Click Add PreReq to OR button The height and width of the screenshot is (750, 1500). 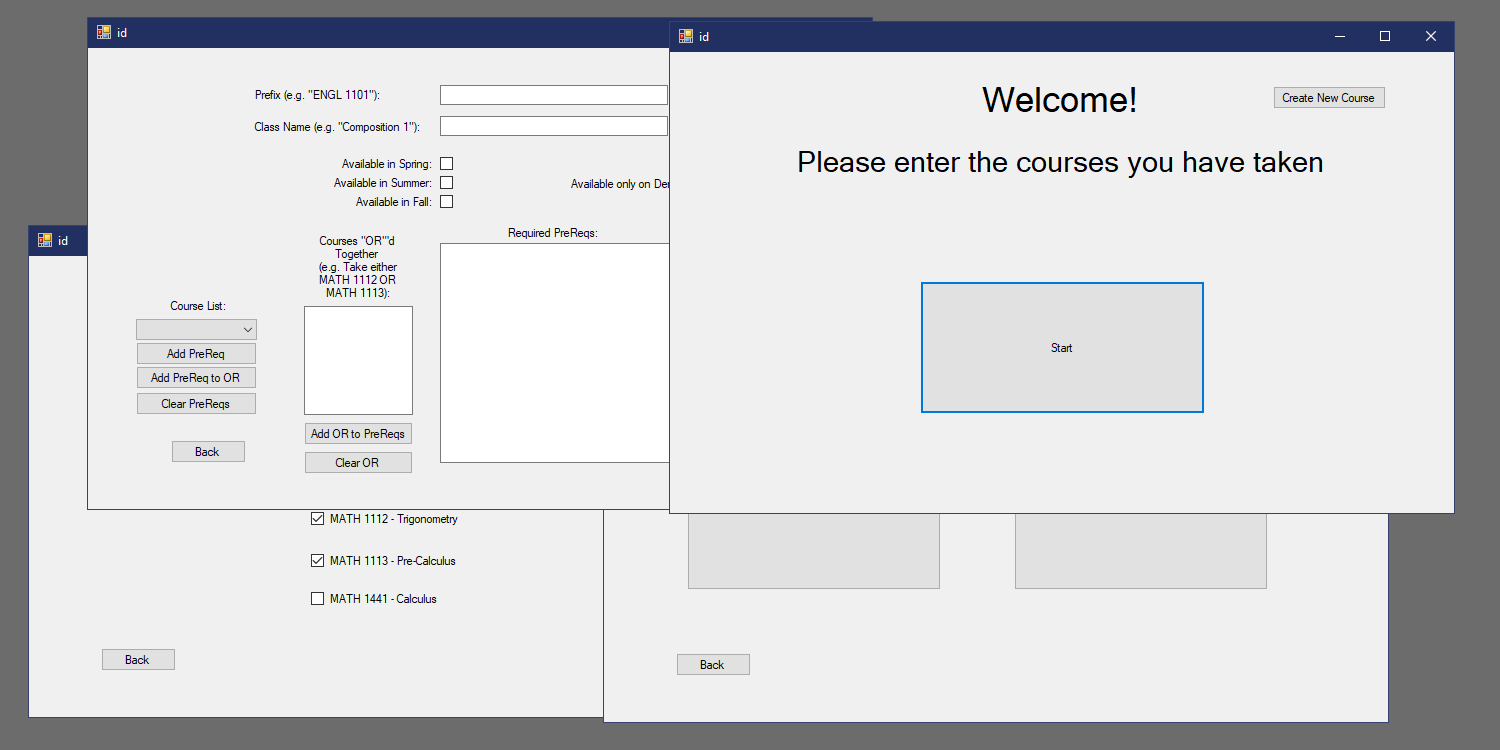click(x=196, y=378)
